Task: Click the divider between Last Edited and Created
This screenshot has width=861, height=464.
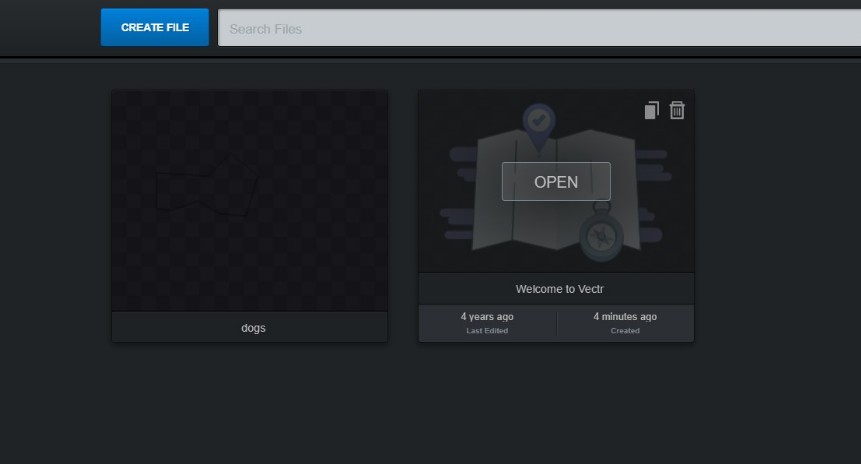Action: click(x=557, y=323)
